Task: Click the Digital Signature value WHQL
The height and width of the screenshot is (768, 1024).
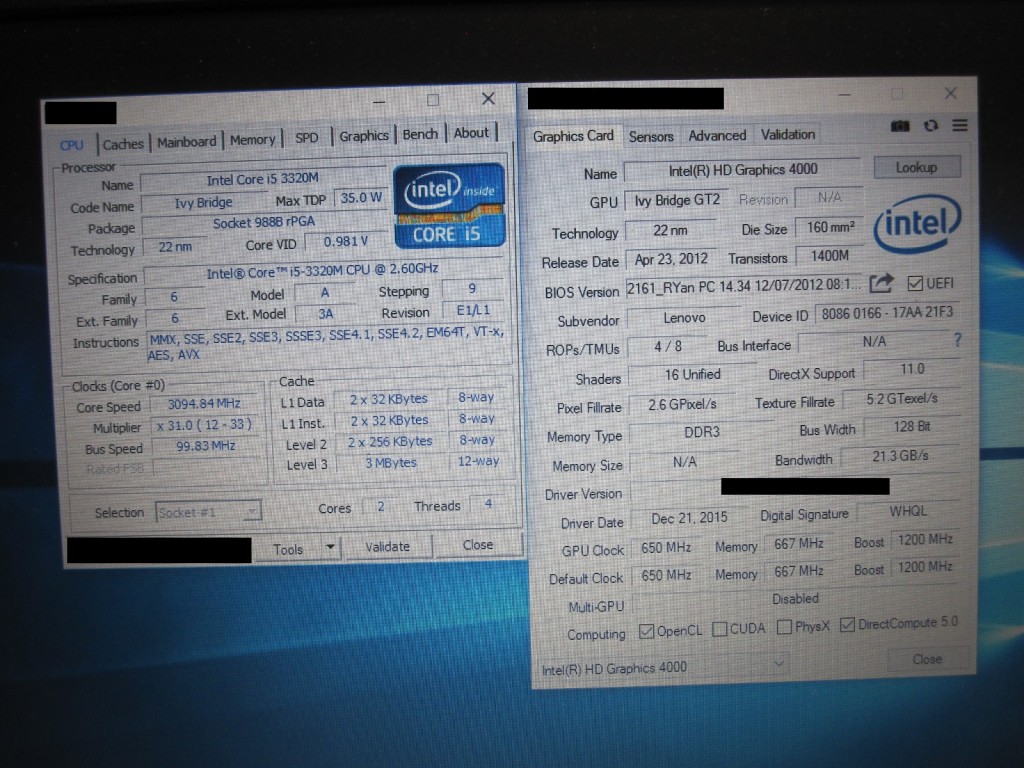Action: [x=908, y=511]
